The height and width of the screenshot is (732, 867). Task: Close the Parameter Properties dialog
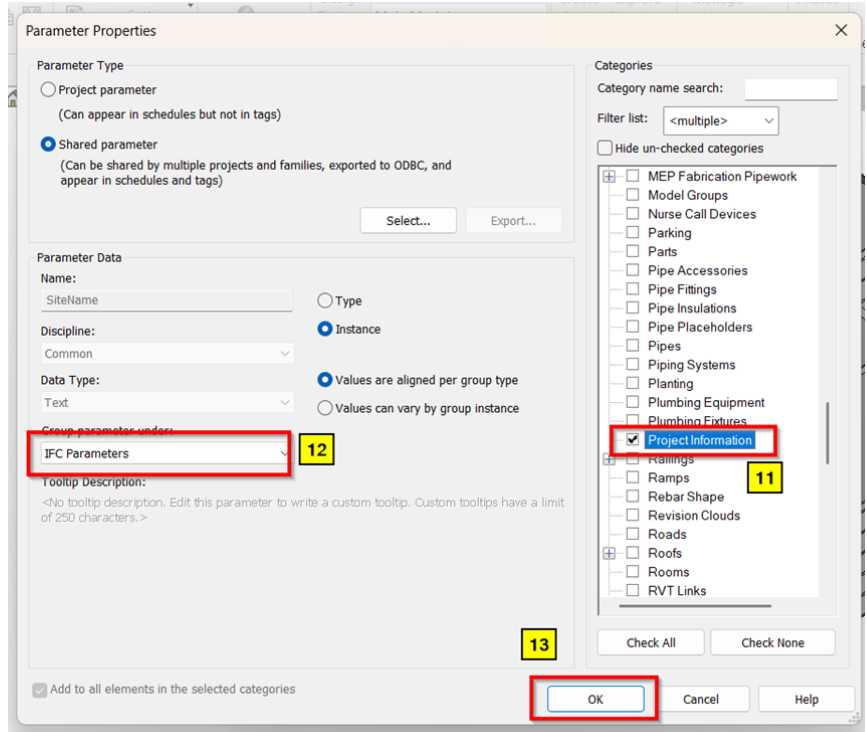pyautogui.click(x=841, y=31)
